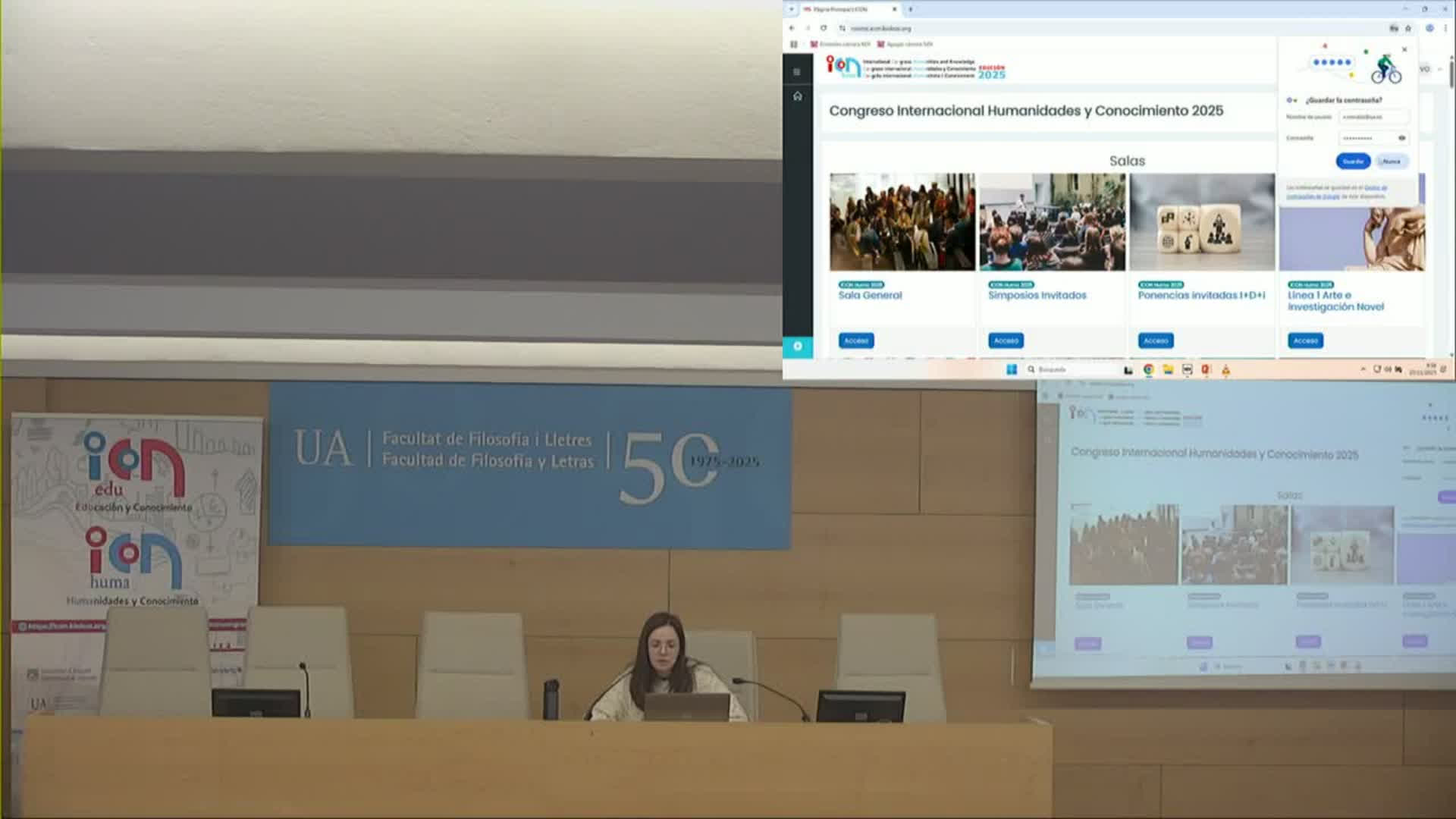1456x819 pixels.
Task: Open the Chrome profile avatar
Action: (x=1429, y=28)
